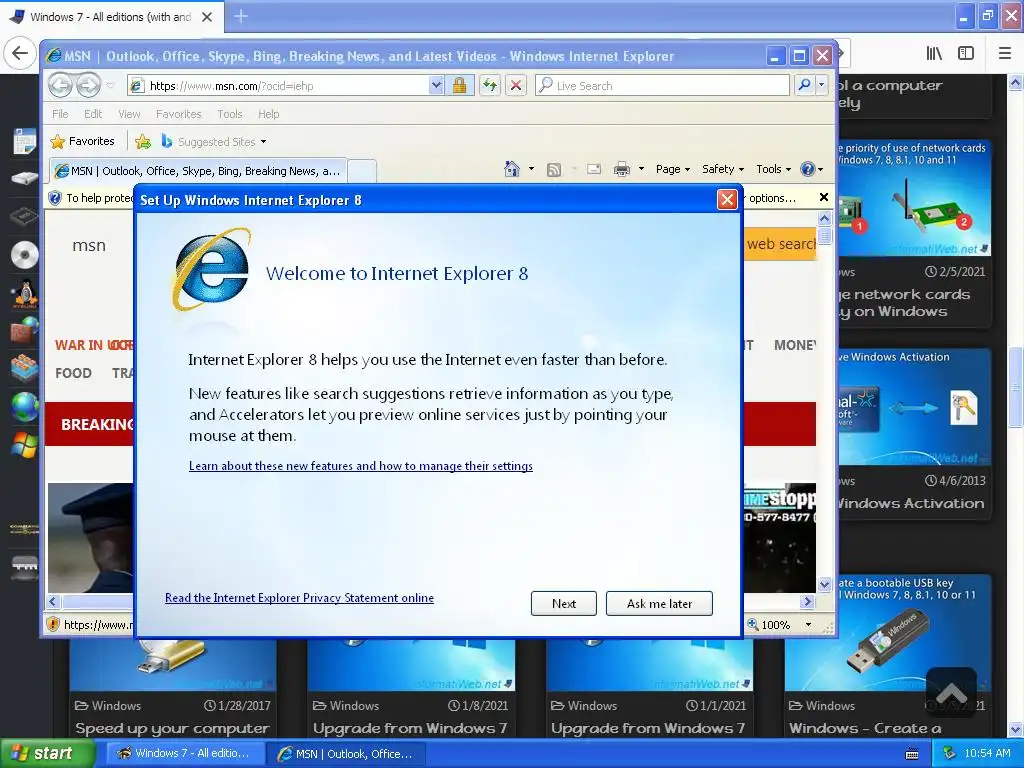The image size is (1024, 768).
Task: Click the Read Mail icon
Action: pos(594,169)
